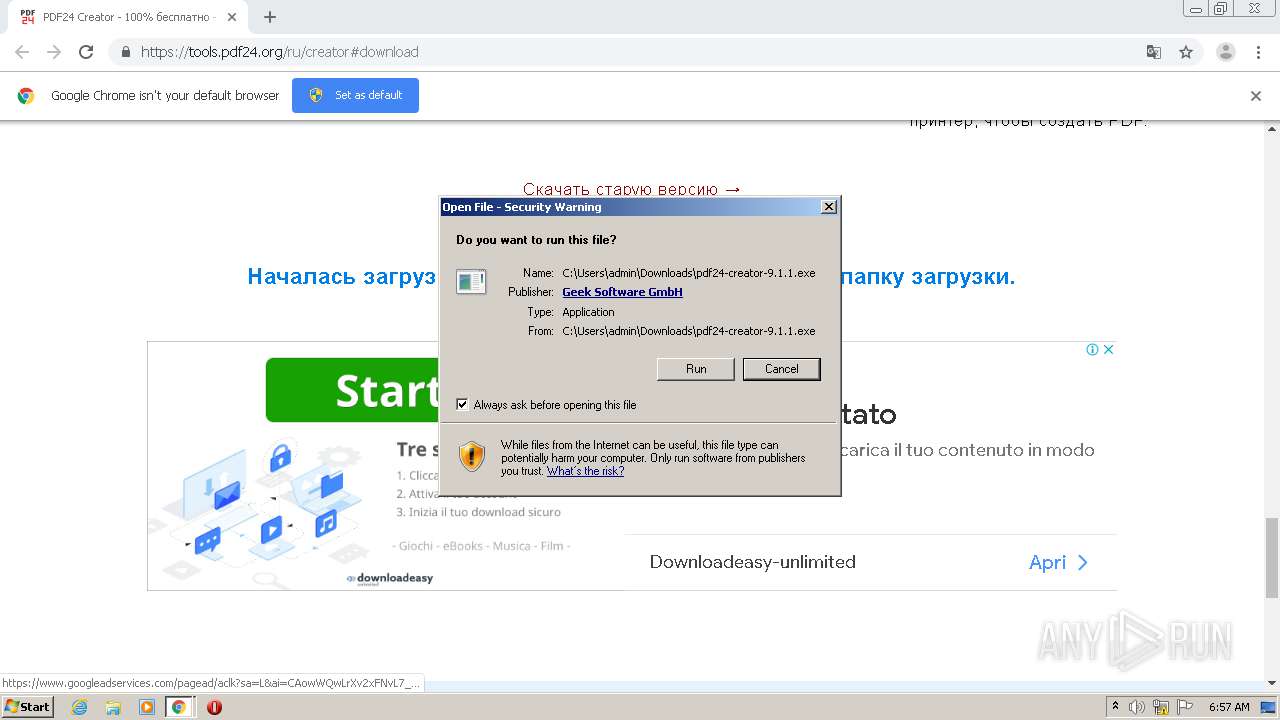1280x720 pixels.
Task: Click the file icon in the warning dialog
Action: 471,282
